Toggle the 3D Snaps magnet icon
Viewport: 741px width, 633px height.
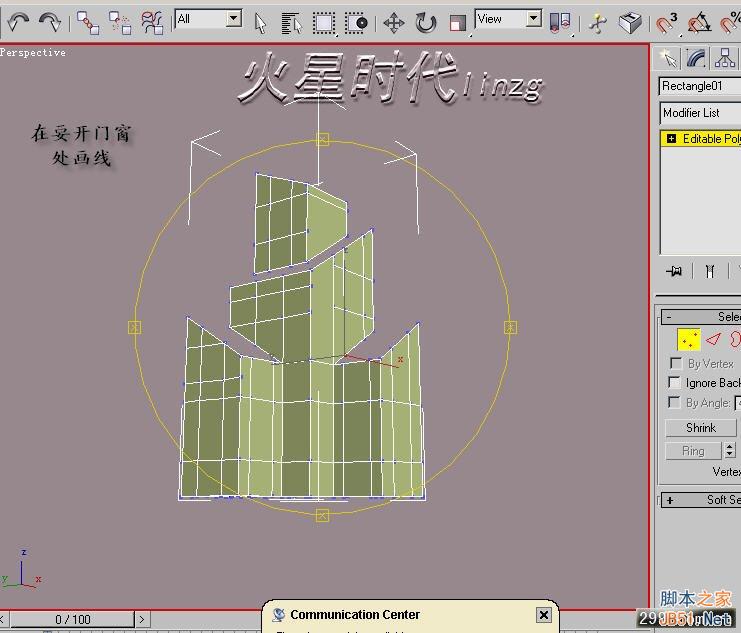[667, 23]
